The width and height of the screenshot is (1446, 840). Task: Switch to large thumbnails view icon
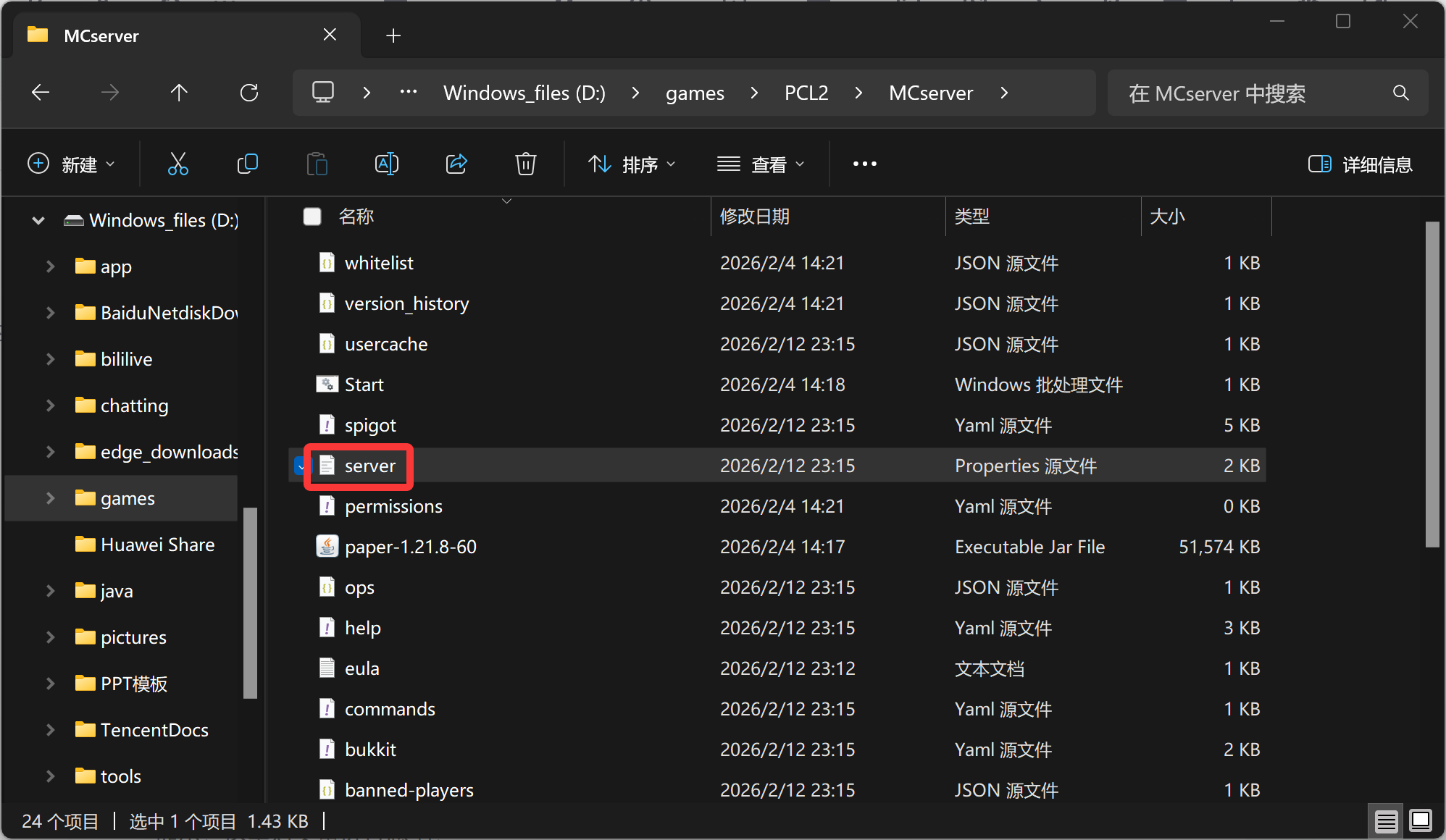pyautogui.click(x=1420, y=821)
